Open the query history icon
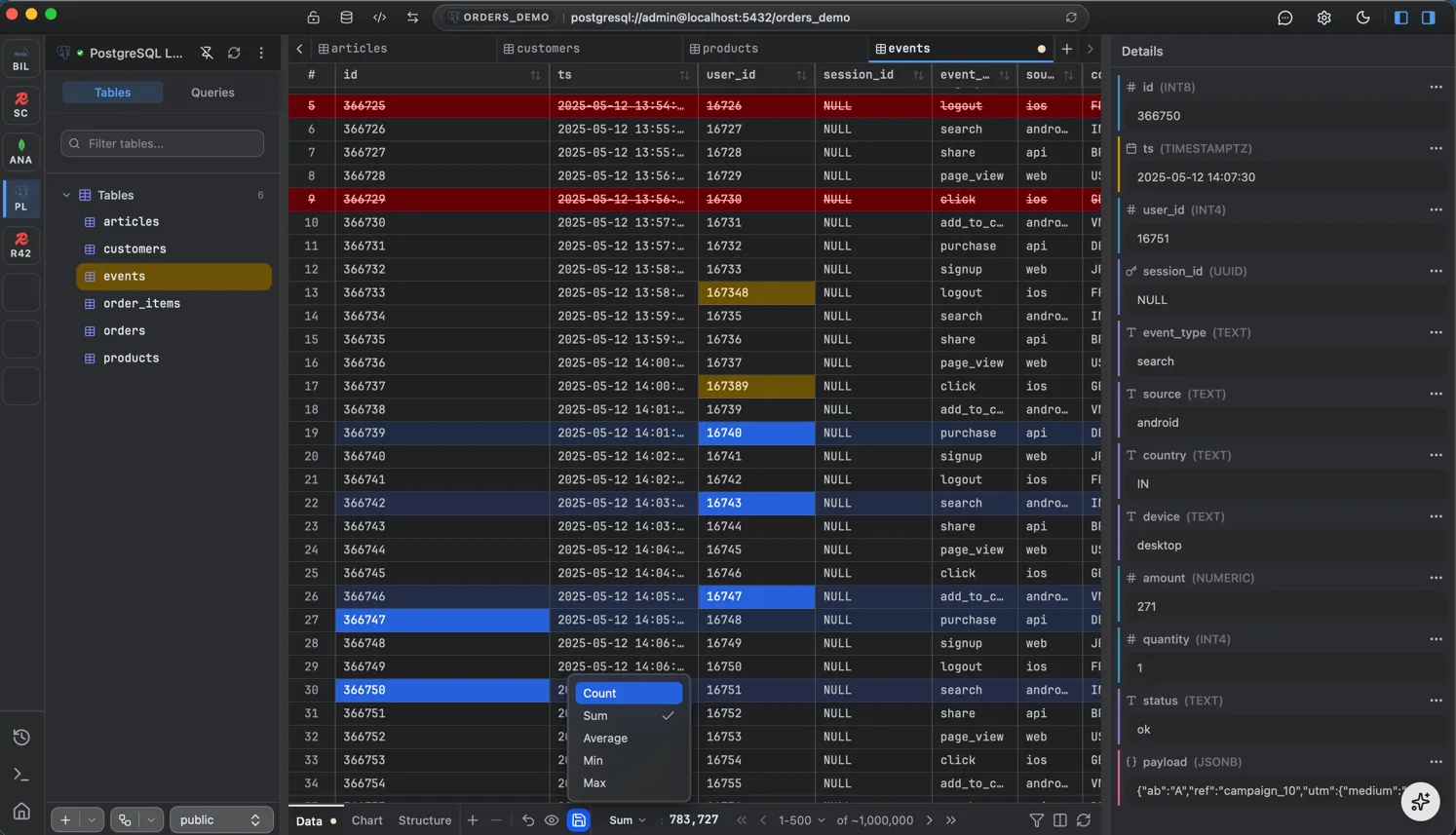 click(x=21, y=738)
